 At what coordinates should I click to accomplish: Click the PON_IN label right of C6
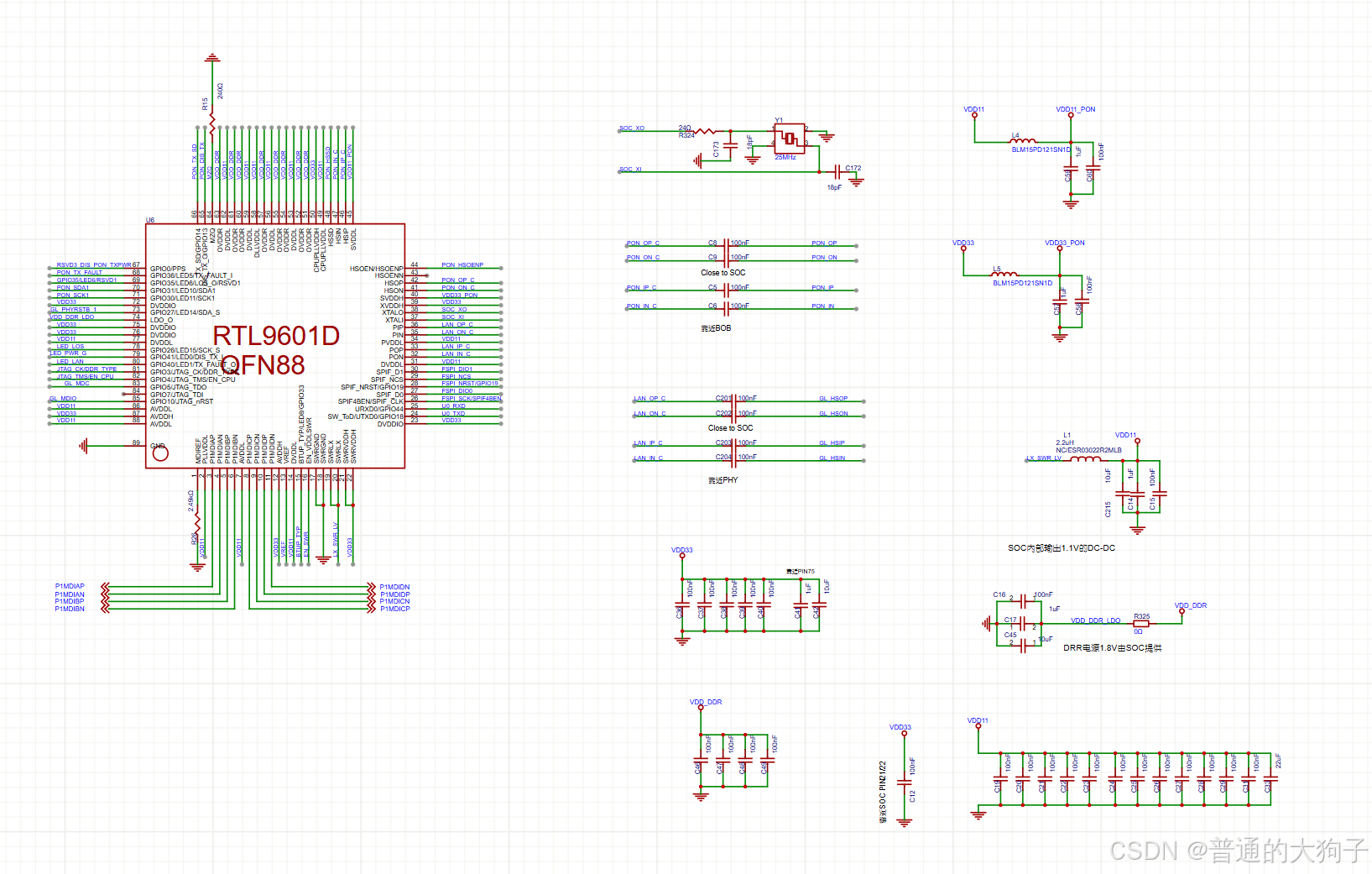pos(823,306)
